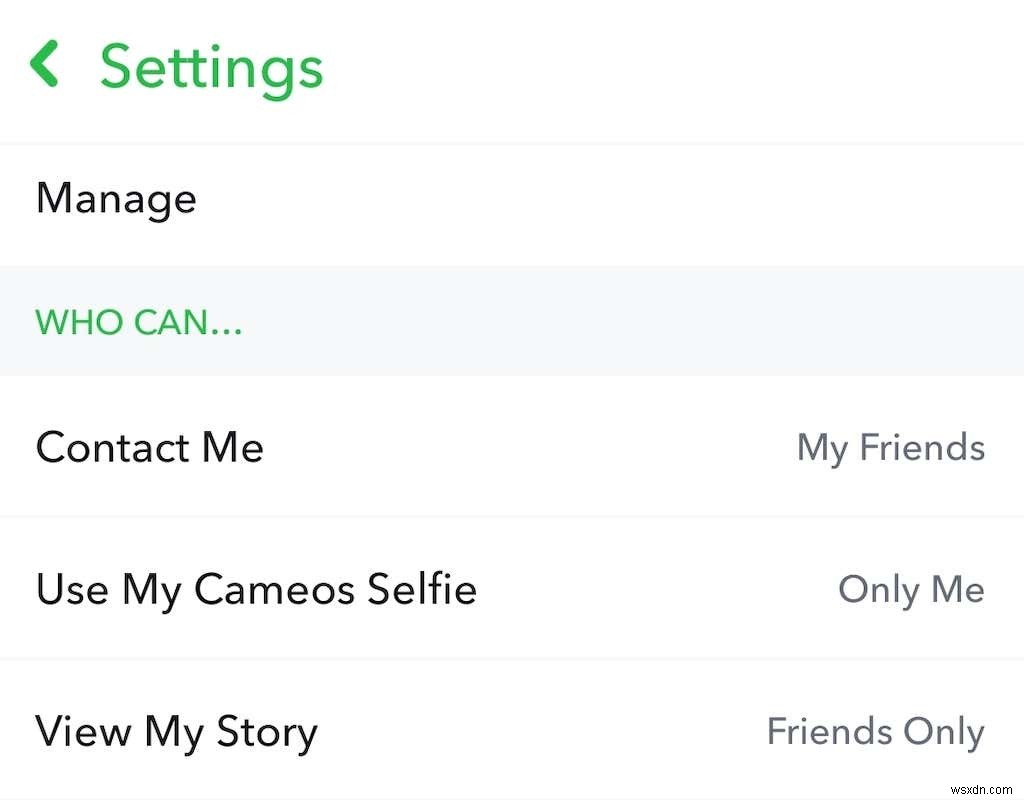Open the Manage option

point(116,198)
